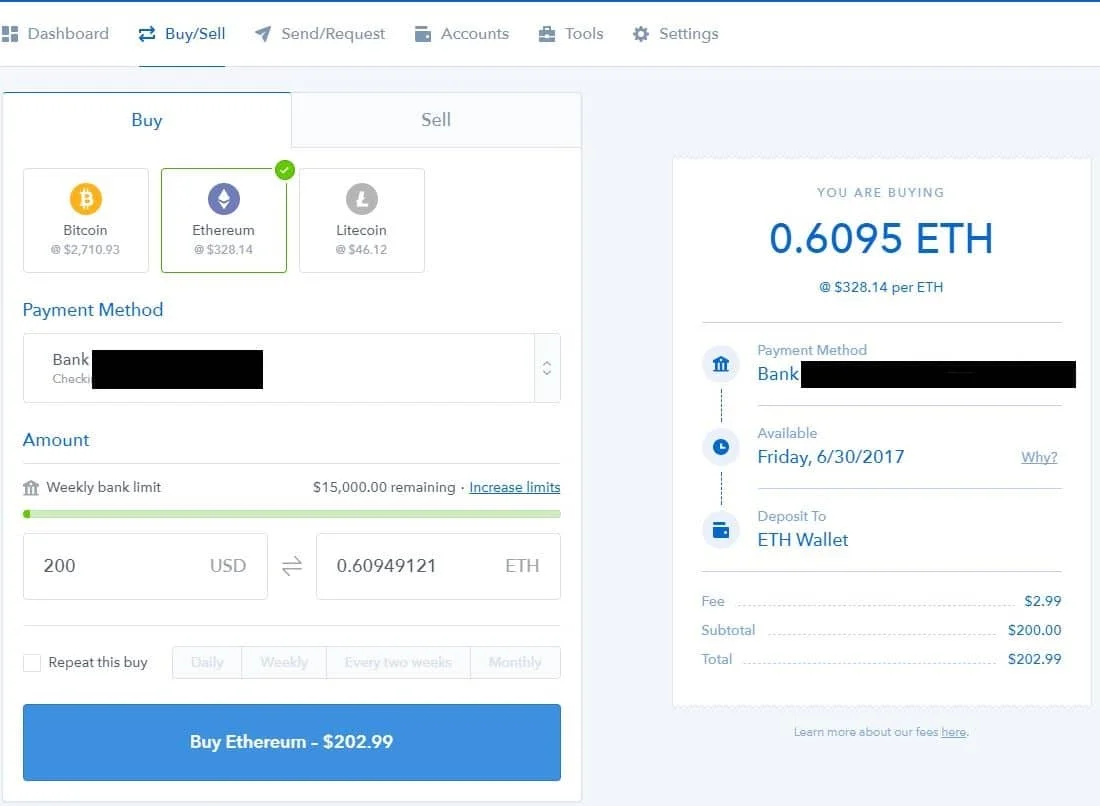The height and width of the screenshot is (806, 1100).
Task: Open the Dashboard navigation icon
Action: [11, 33]
